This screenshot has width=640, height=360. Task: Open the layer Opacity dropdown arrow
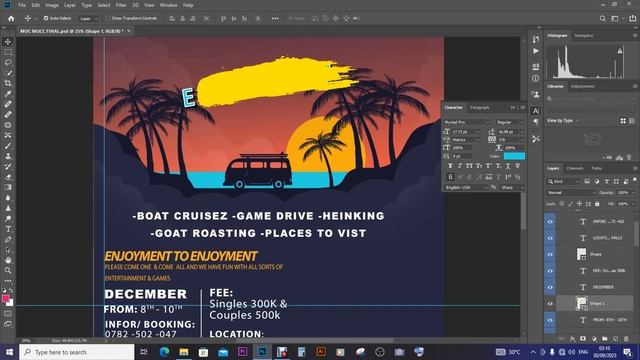click(633, 192)
